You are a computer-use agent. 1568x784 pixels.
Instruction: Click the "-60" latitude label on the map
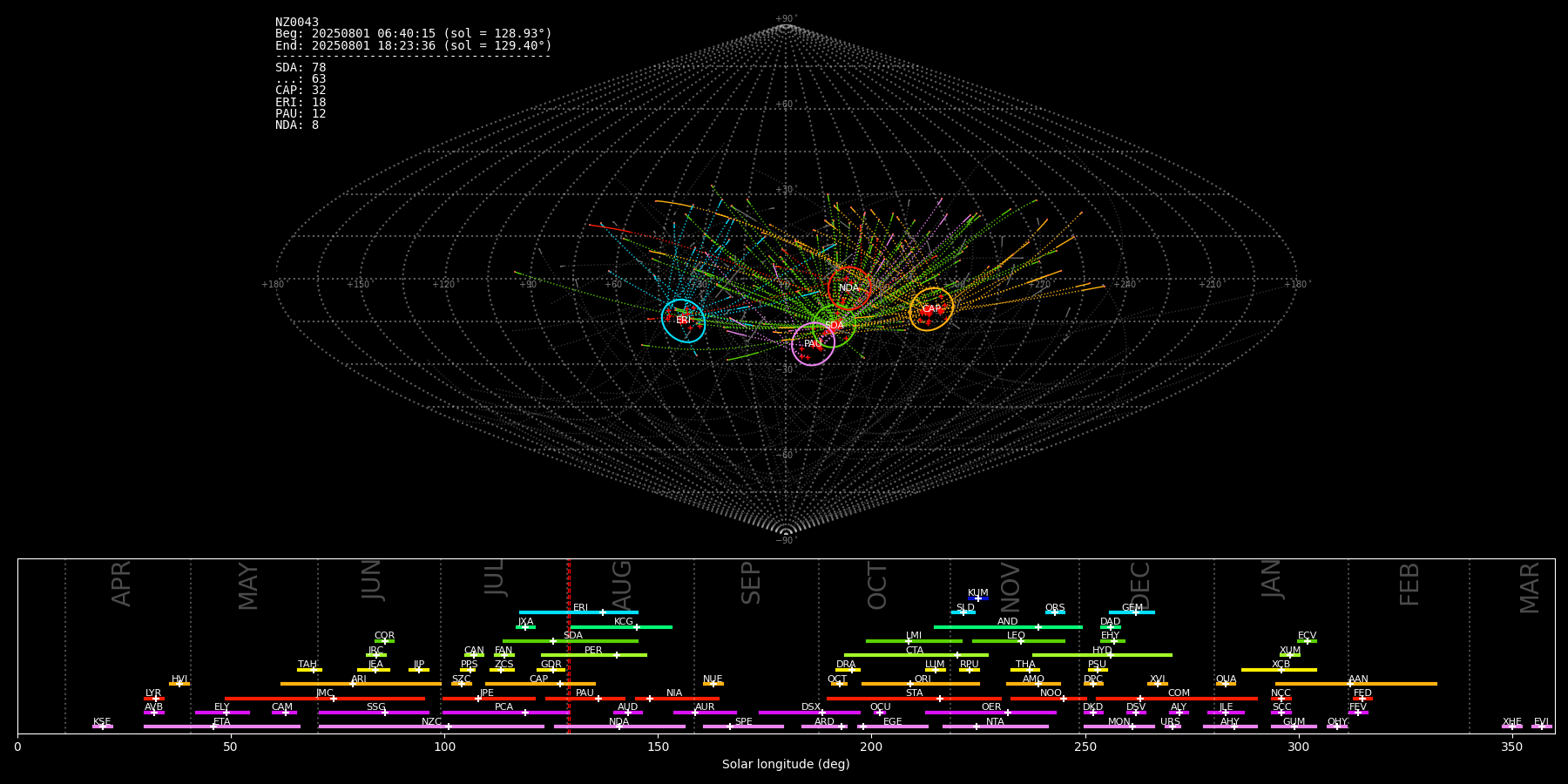coord(785,456)
